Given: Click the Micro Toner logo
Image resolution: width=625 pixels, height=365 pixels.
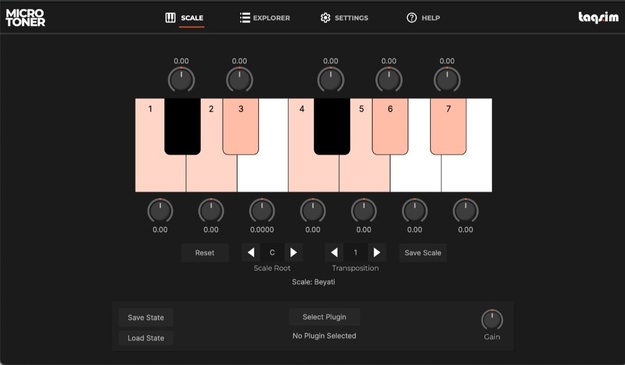Looking at the screenshot, I should point(25,18).
